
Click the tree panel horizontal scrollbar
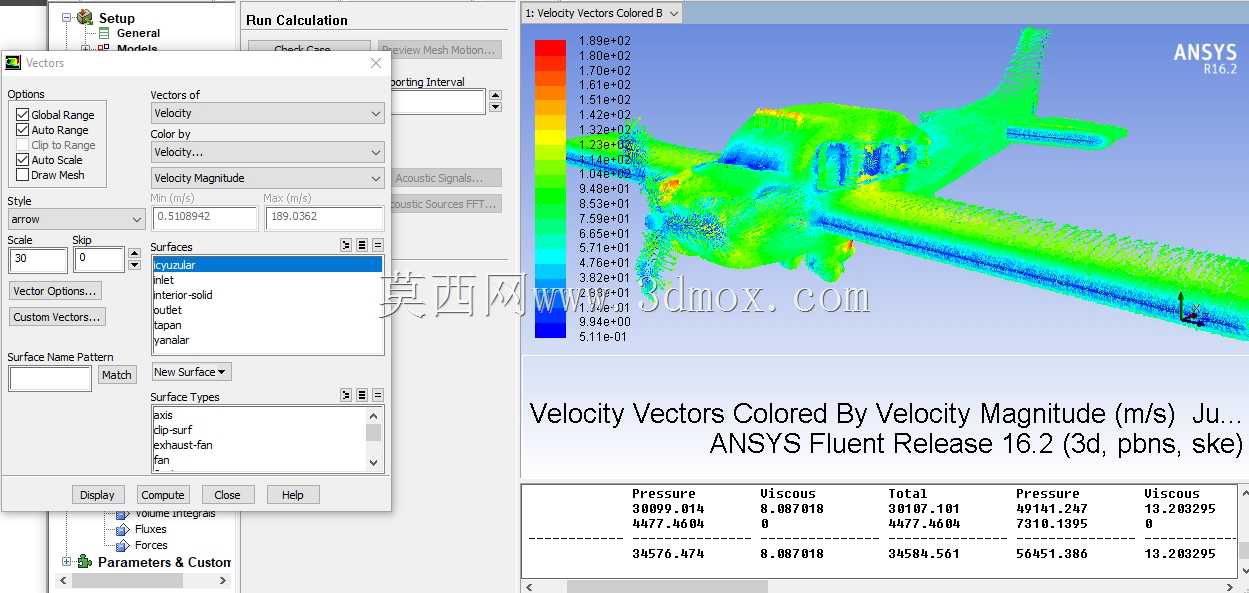point(143,581)
